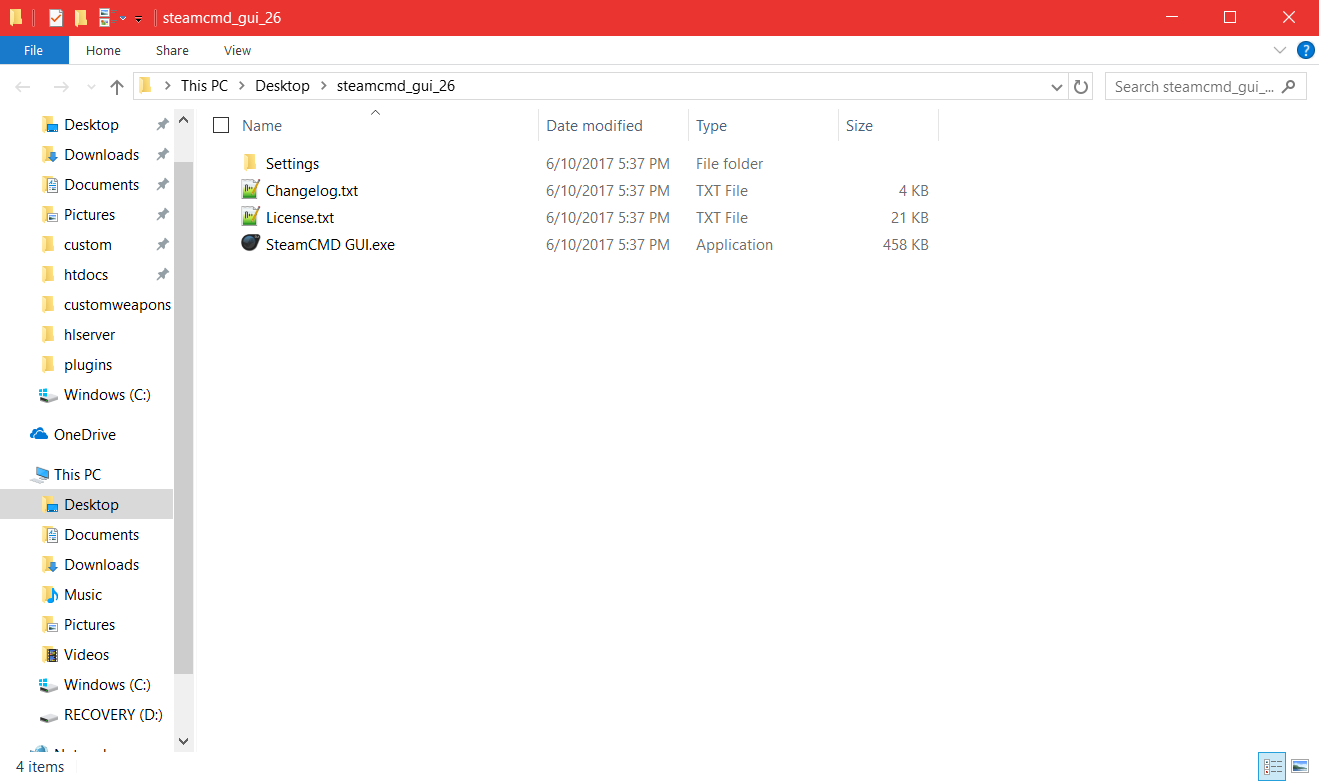
Task: Sort by the Type column header
Action: pyautogui.click(x=711, y=126)
